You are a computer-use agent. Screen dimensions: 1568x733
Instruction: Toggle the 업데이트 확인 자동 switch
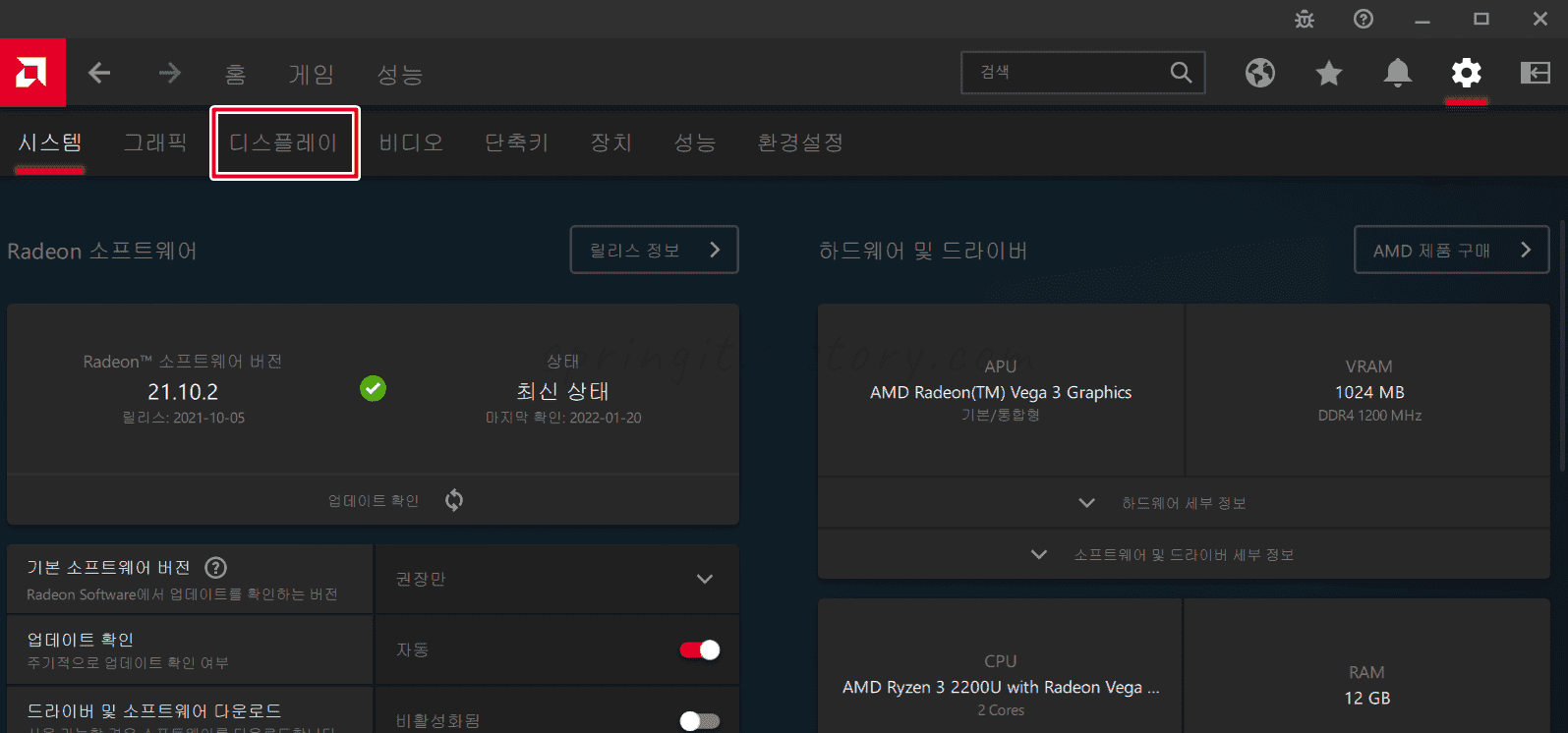[x=700, y=649]
